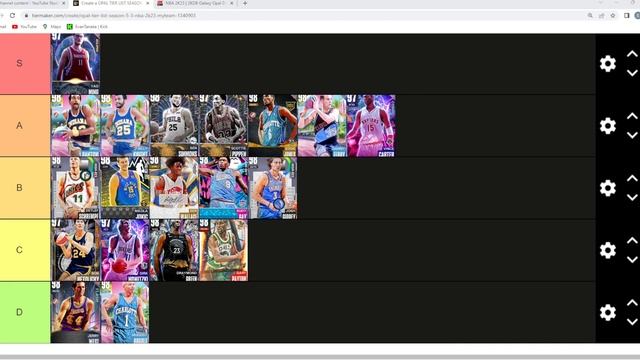Select Wallace Pistons card in B tier
Viewport: 640px width, 360px height.
pyautogui.click(x=174, y=188)
